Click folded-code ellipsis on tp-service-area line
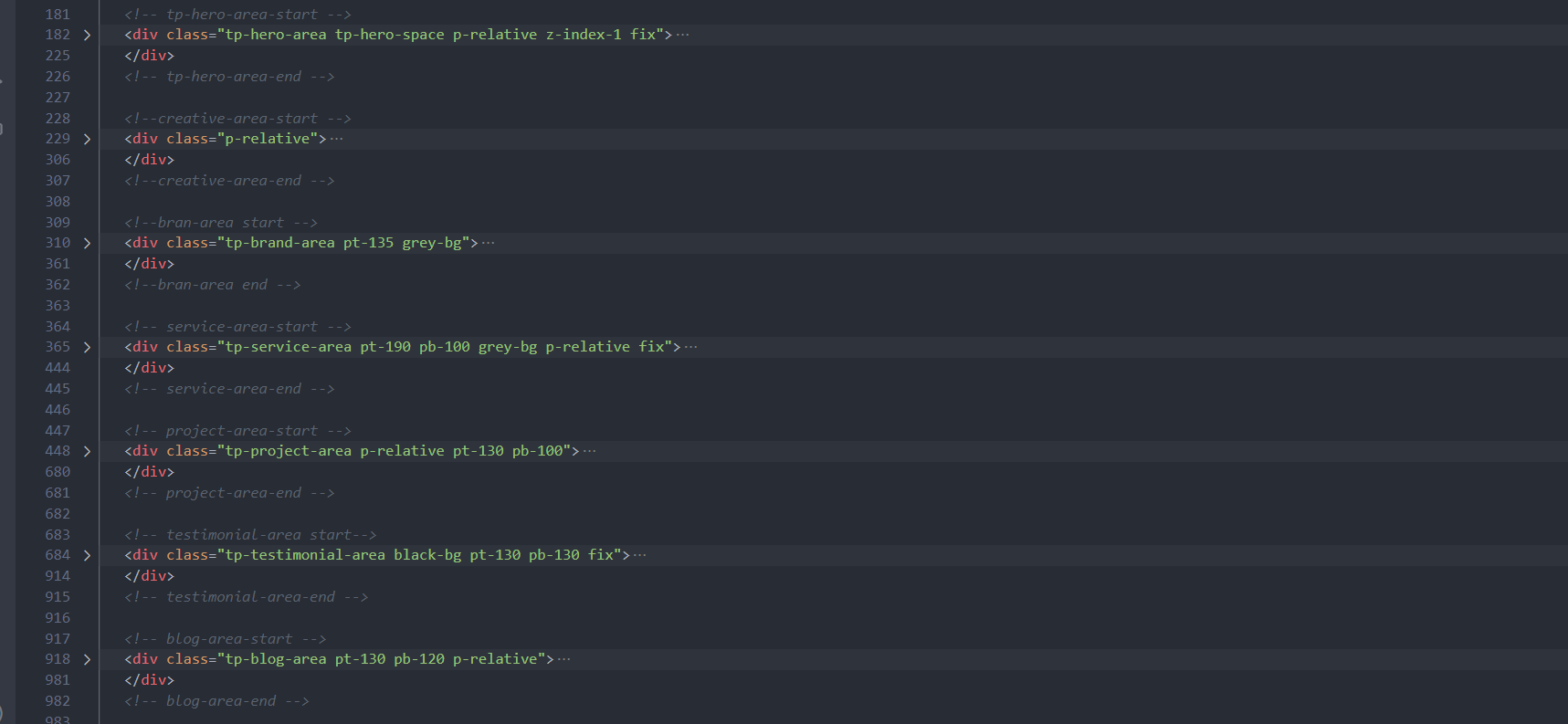This screenshot has width=1568, height=724. coord(690,347)
